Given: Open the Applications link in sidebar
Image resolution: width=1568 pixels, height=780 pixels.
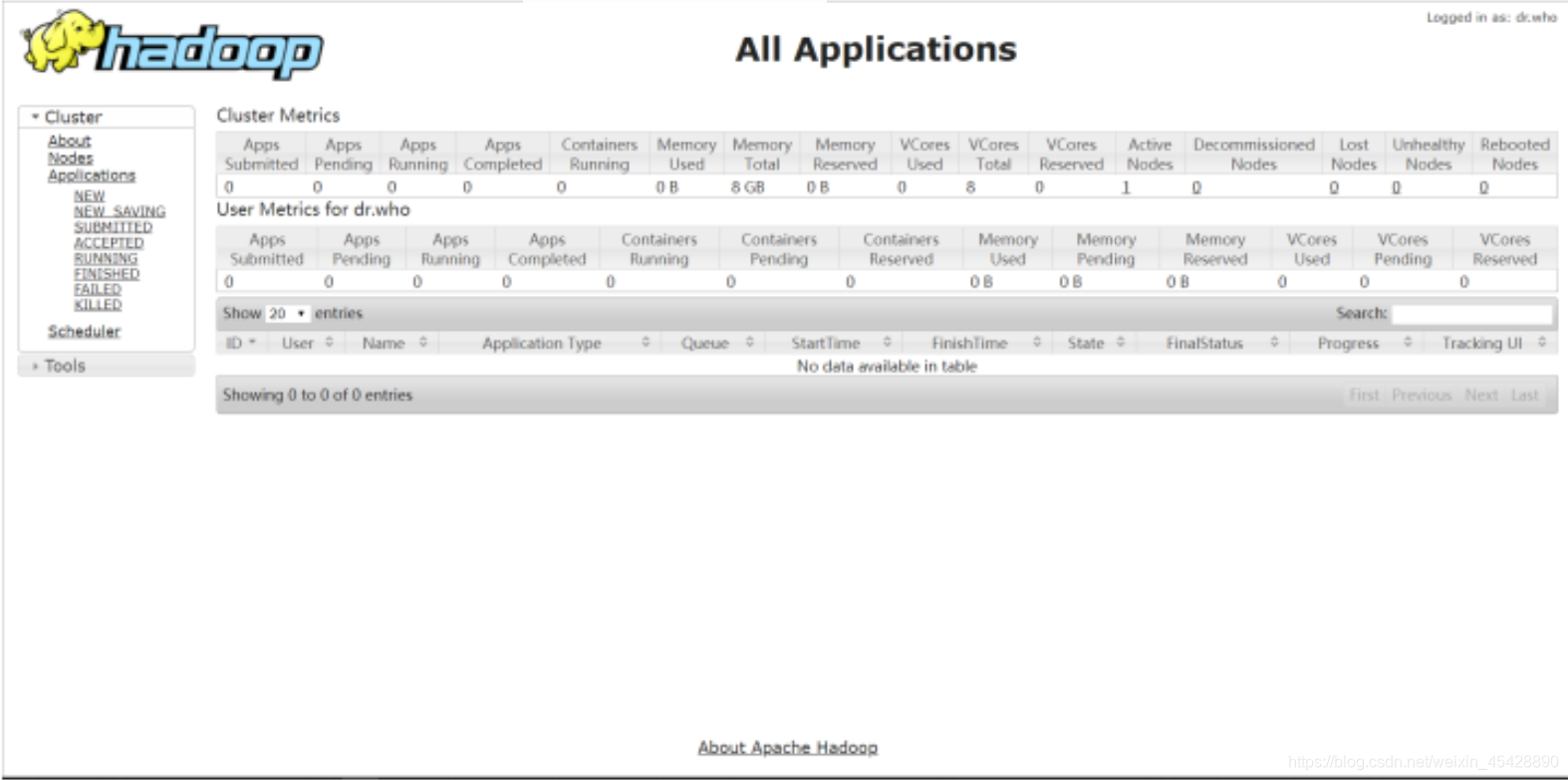Looking at the screenshot, I should 92,175.
